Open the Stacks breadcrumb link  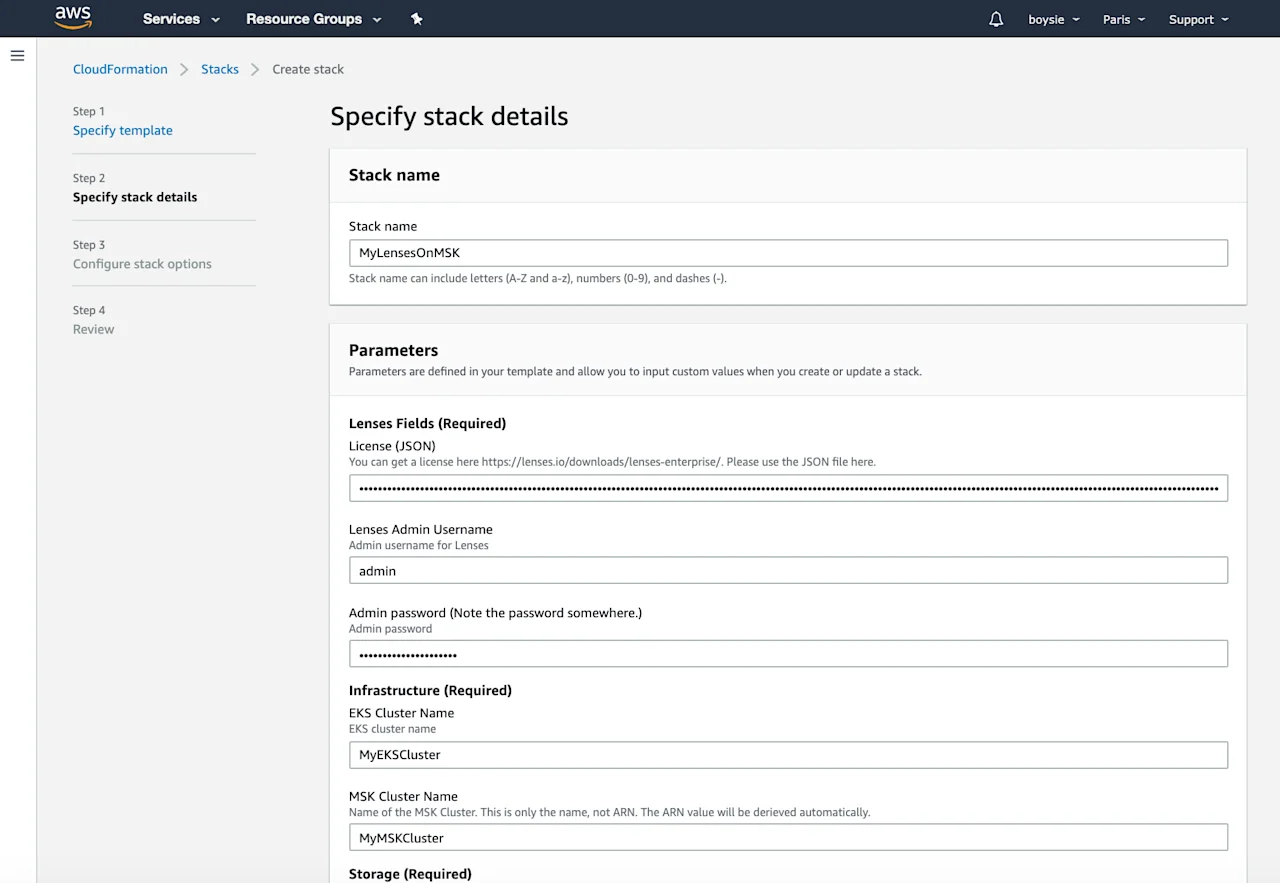point(220,69)
